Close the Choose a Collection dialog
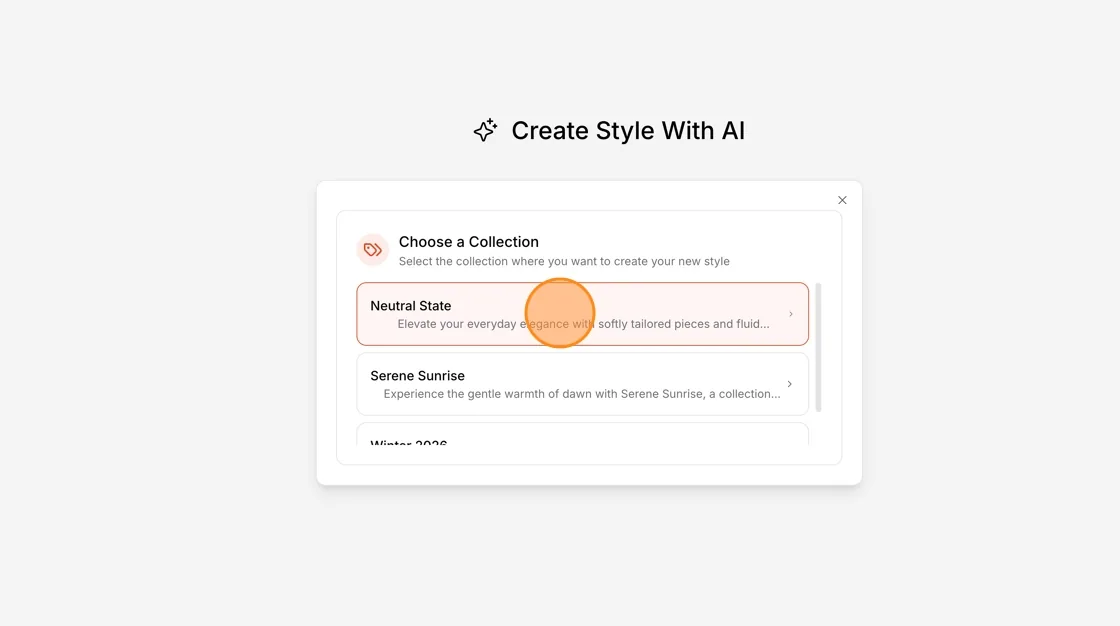The height and width of the screenshot is (626, 1120). click(842, 200)
